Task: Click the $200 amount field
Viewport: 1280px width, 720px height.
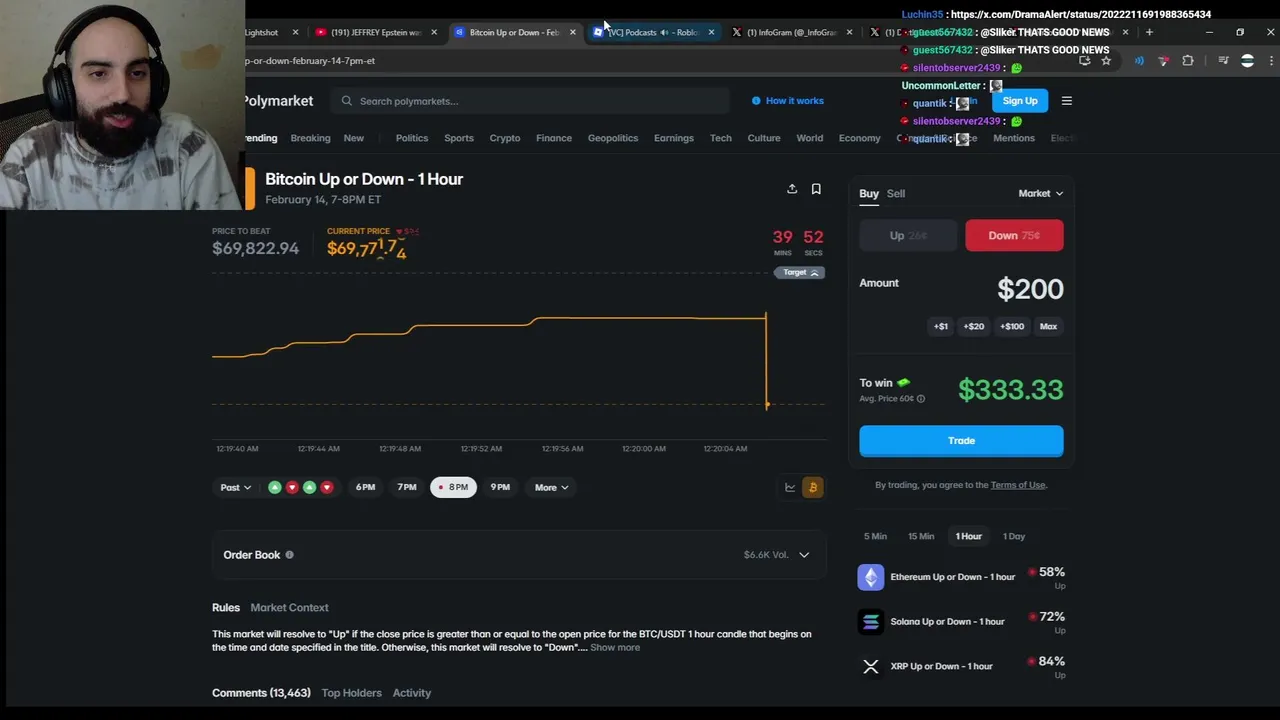Action: [x=1030, y=289]
